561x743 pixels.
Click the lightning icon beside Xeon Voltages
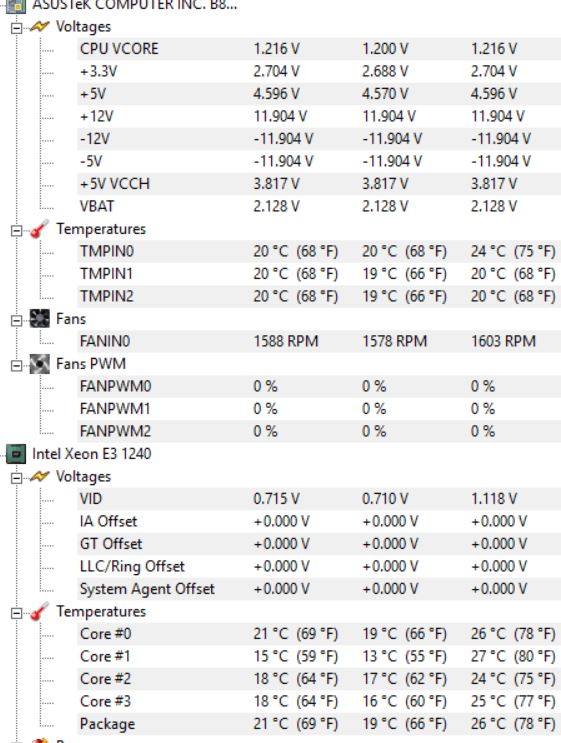(x=39, y=476)
